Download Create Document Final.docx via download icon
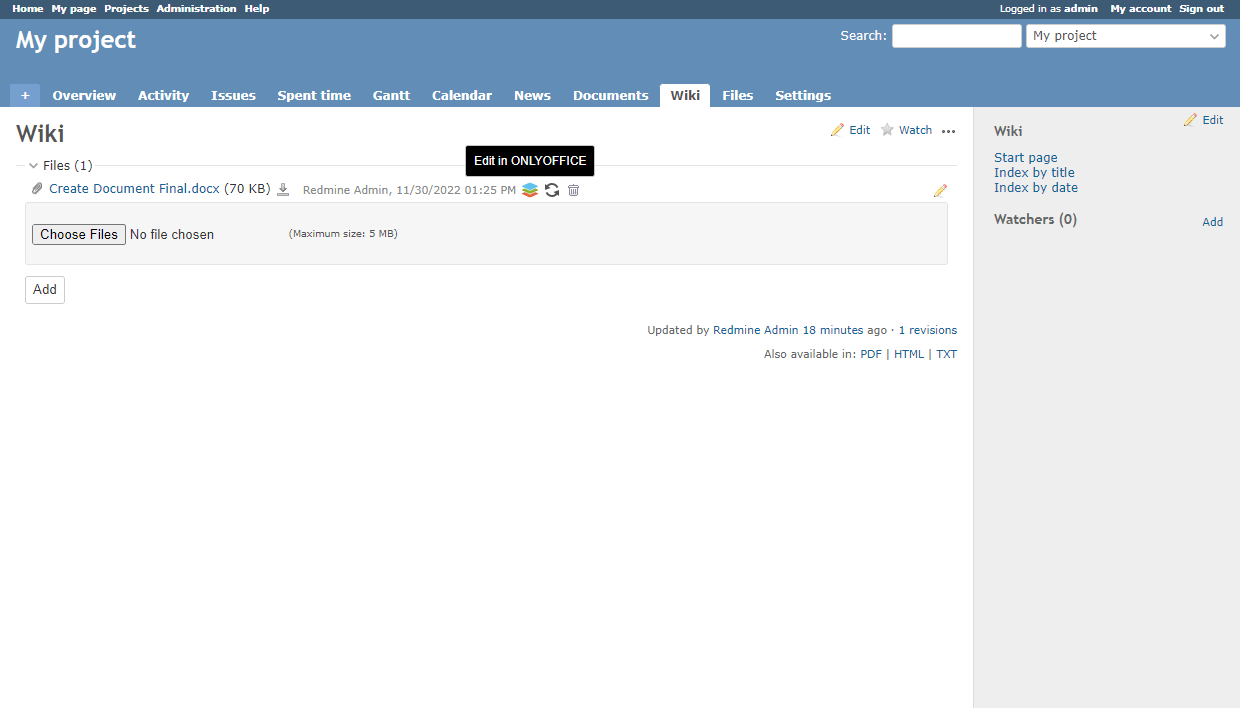Image resolution: width=1240 pixels, height=708 pixels. tap(283, 189)
